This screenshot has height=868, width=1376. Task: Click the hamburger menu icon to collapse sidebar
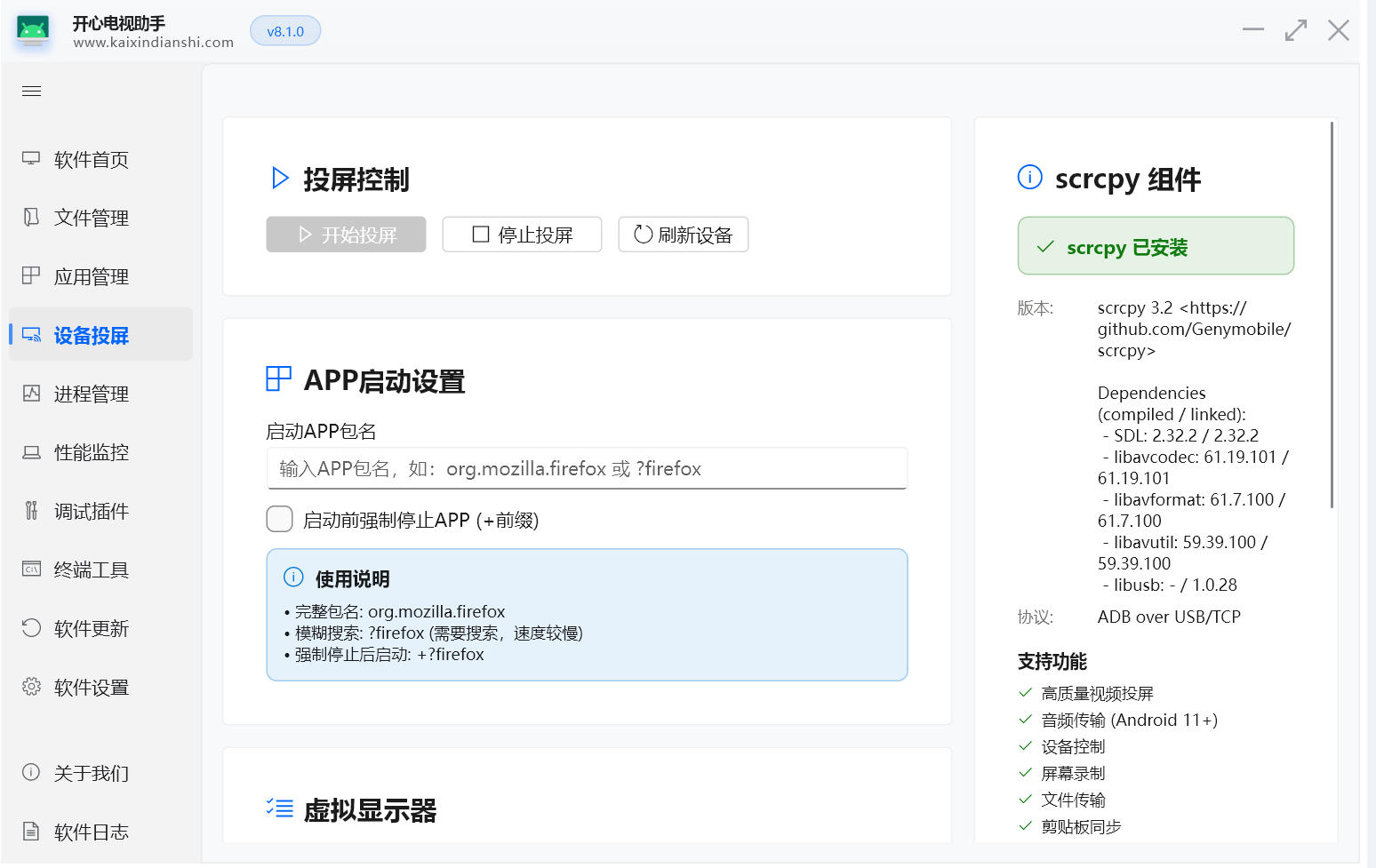click(x=32, y=92)
